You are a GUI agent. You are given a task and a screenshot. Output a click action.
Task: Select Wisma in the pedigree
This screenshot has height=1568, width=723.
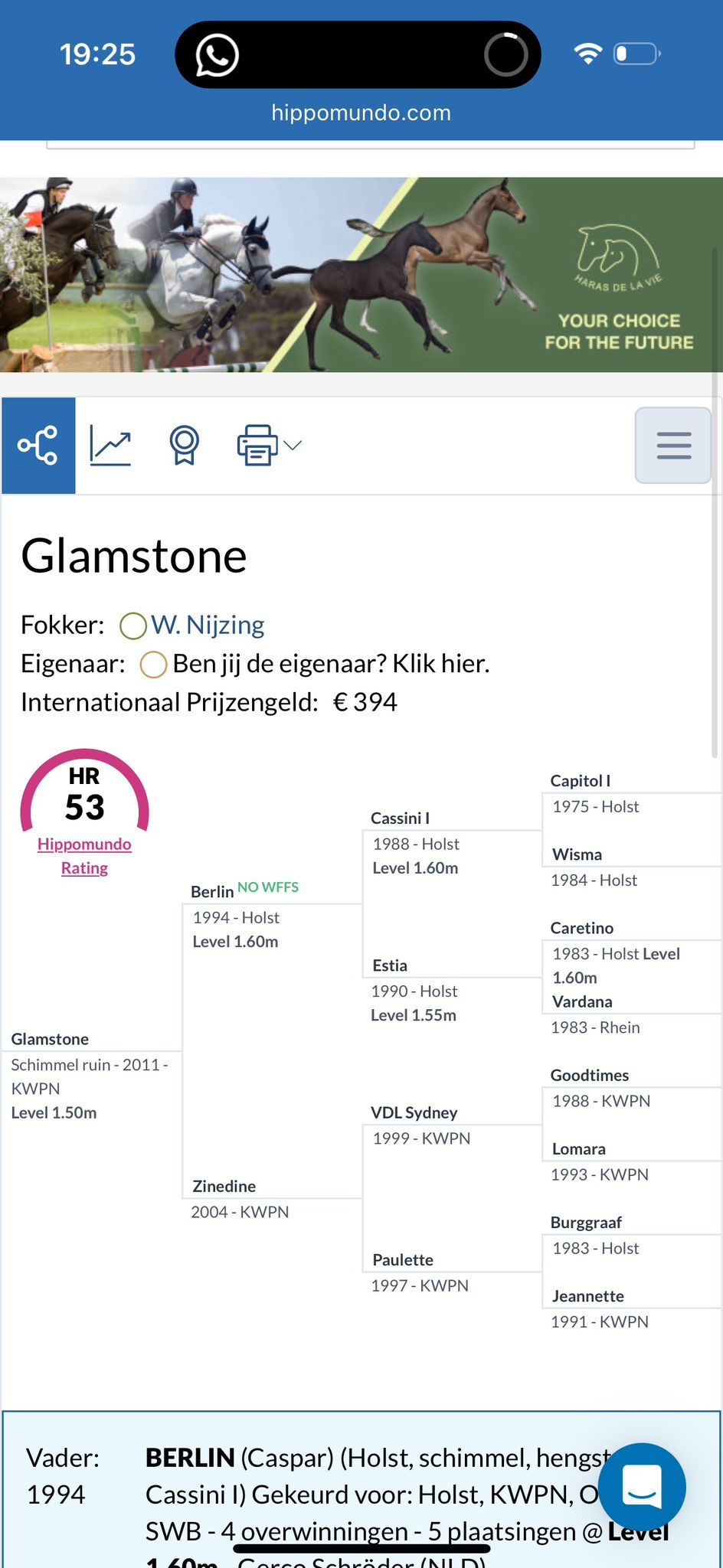pyautogui.click(x=577, y=854)
